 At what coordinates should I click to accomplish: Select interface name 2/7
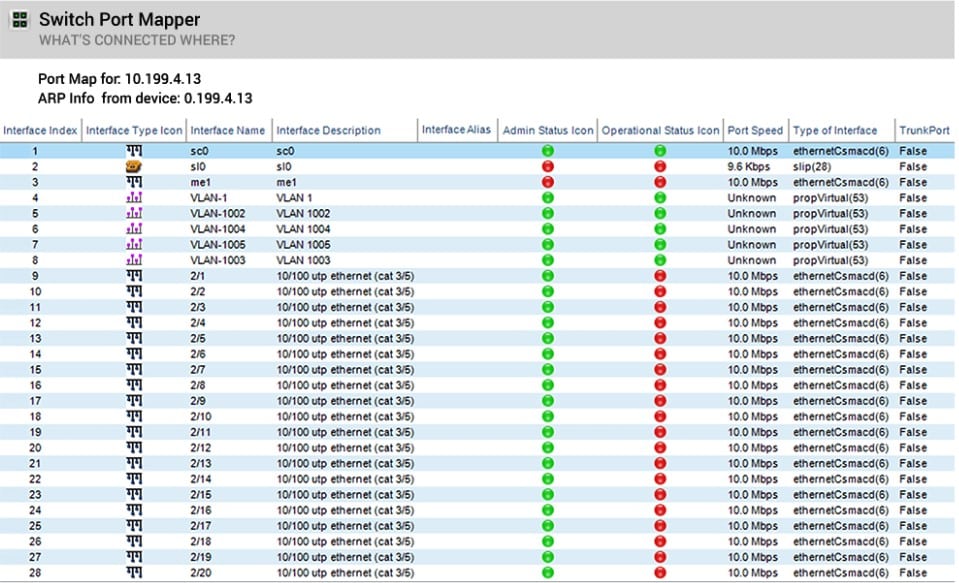pos(198,369)
